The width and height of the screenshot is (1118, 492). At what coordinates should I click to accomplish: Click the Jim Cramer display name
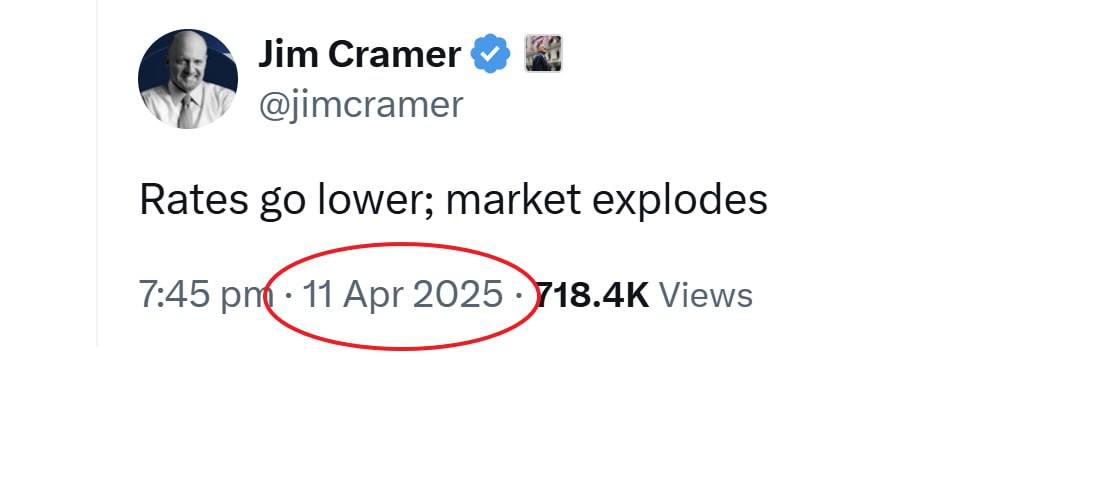(x=359, y=54)
